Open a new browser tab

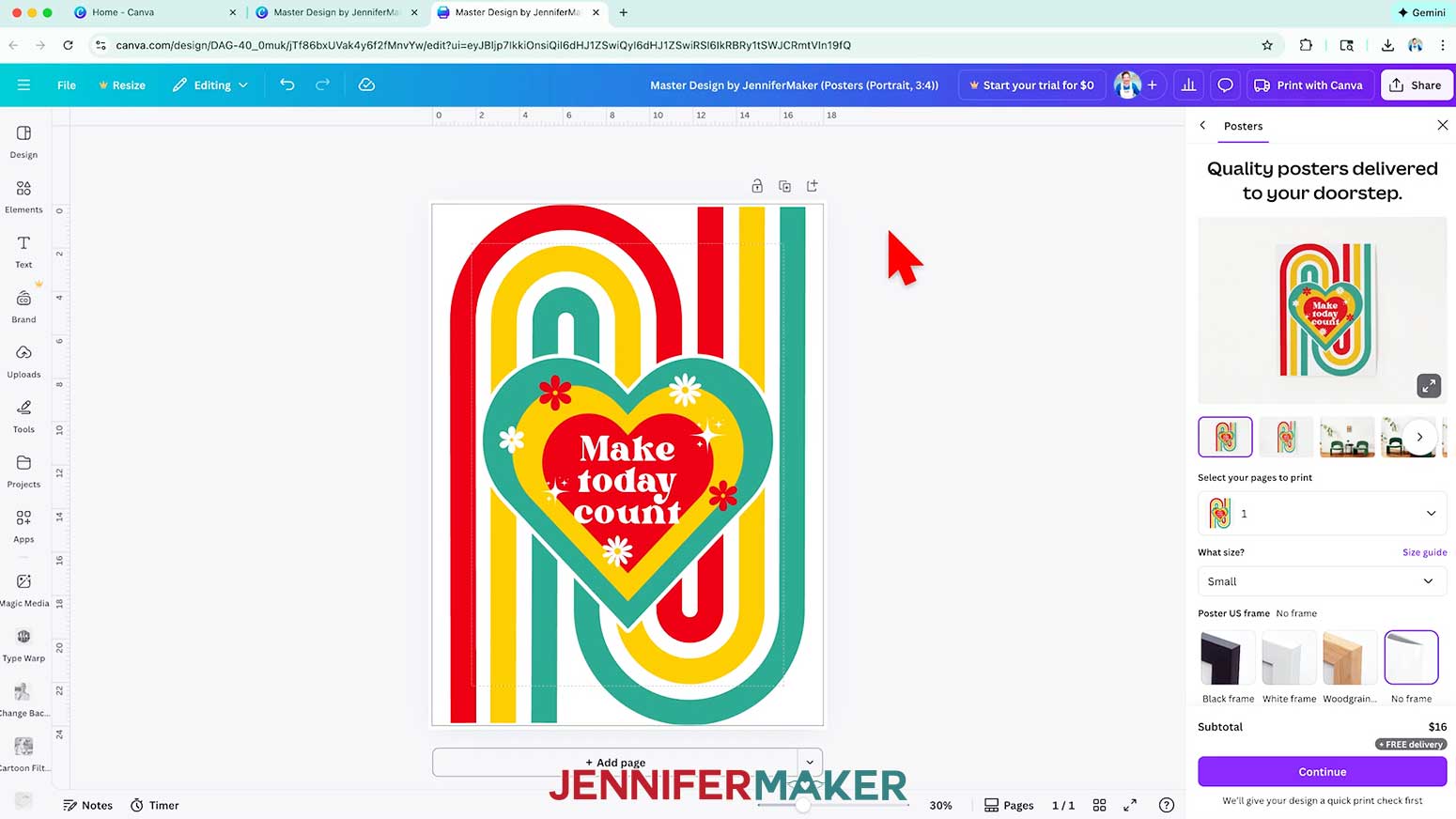coord(624,12)
